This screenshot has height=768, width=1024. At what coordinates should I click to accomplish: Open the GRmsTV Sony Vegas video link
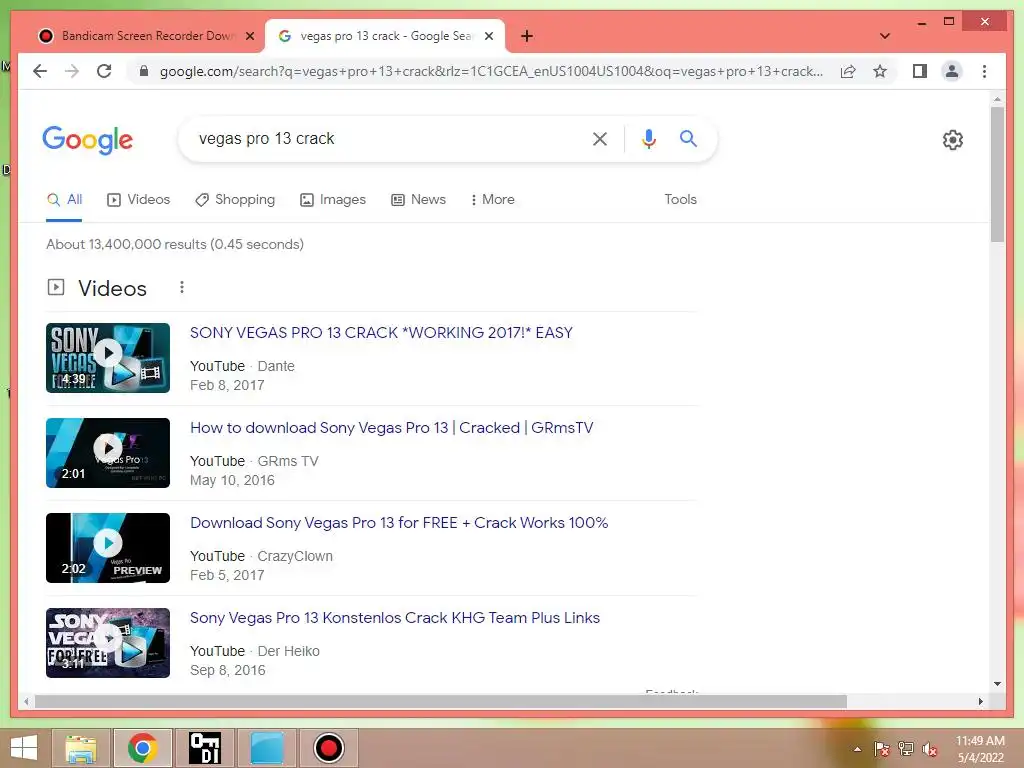coord(391,428)
